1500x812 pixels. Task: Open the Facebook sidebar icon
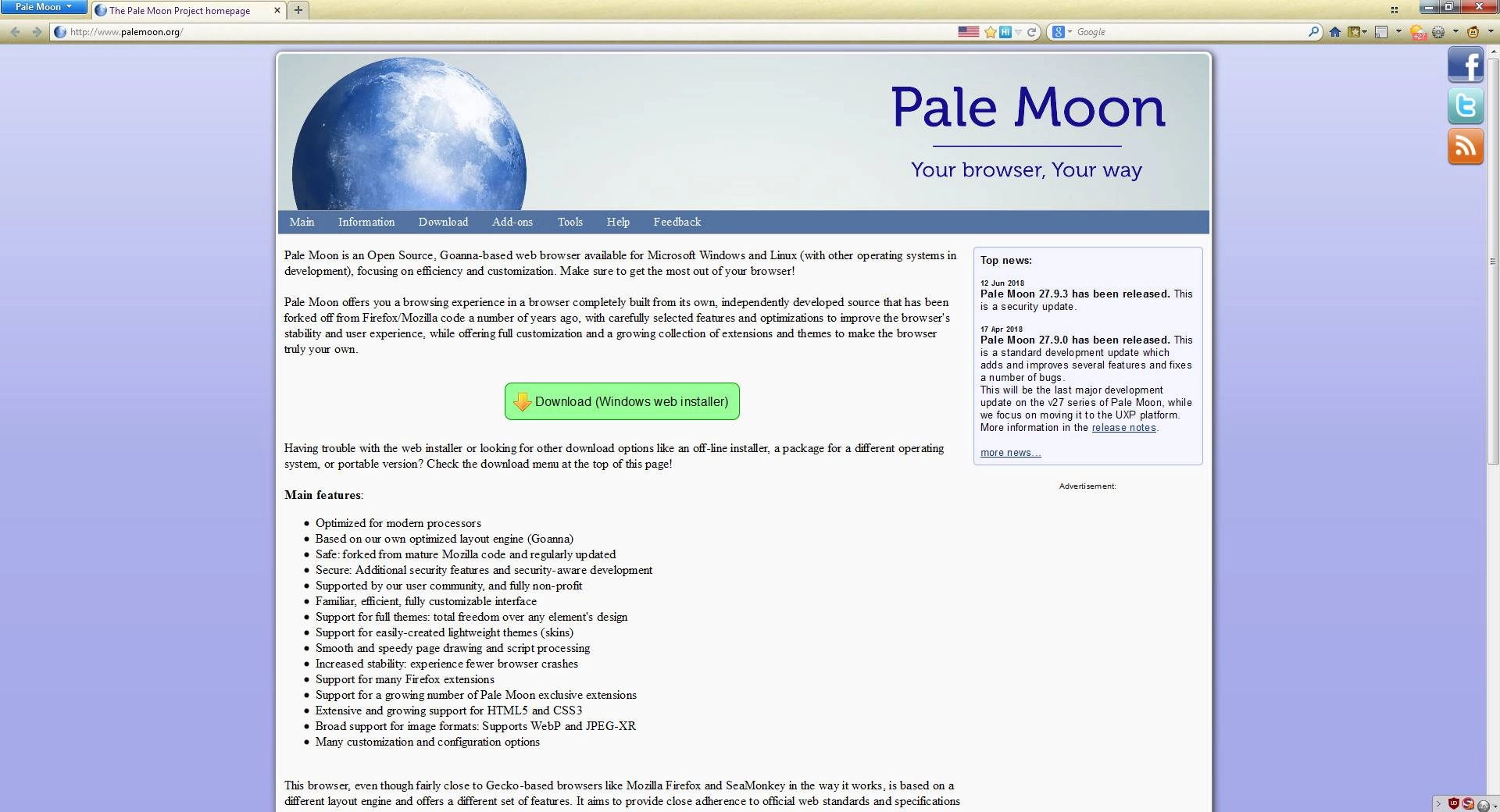[1466, 64]
